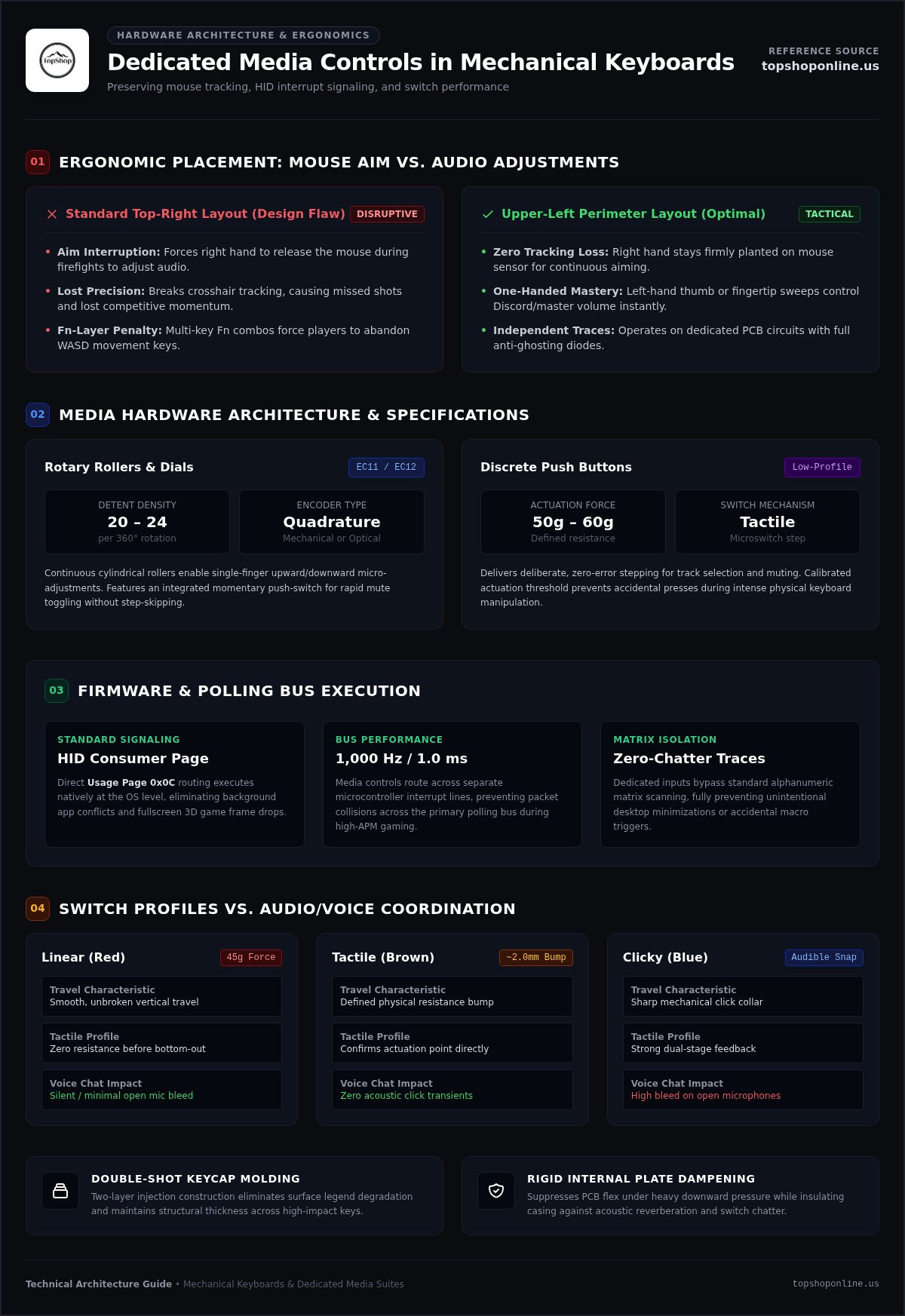905x1316 pixels.
Task: Click the Low-Profile badge
Action: [x=822, y=468]
